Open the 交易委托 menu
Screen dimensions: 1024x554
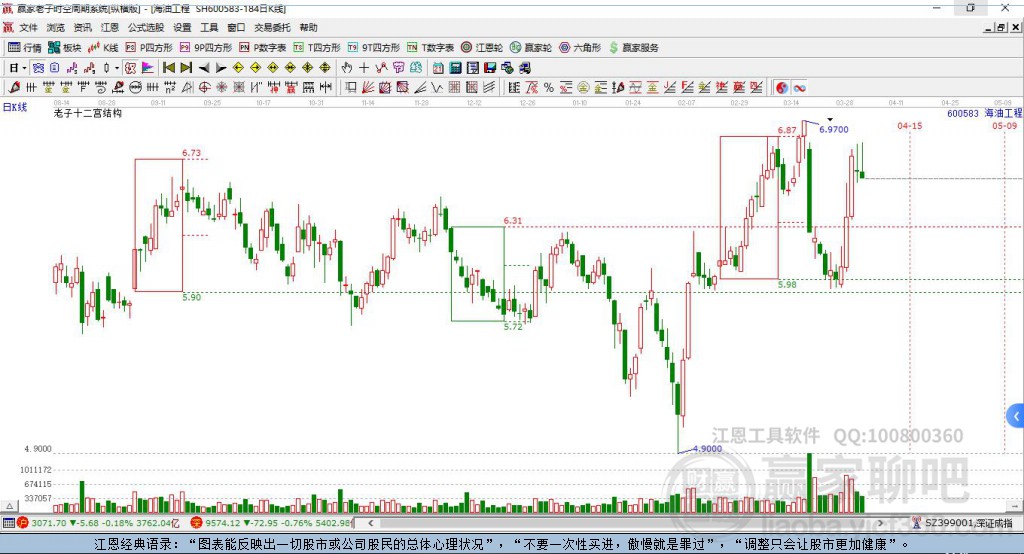pyautogui.click(x=272, y=27)
